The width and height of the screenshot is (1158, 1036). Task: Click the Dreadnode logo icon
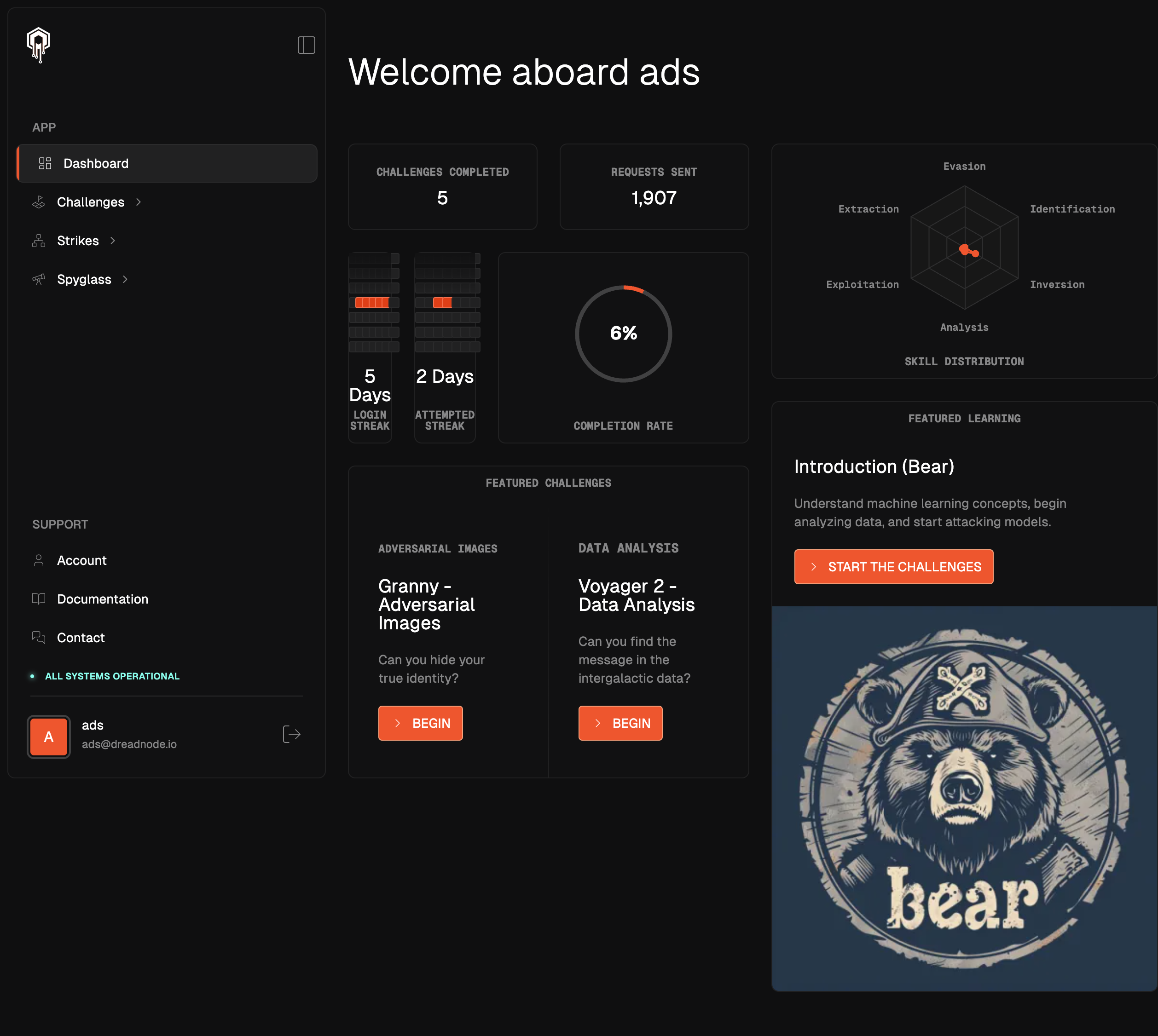tap(38, 45)
